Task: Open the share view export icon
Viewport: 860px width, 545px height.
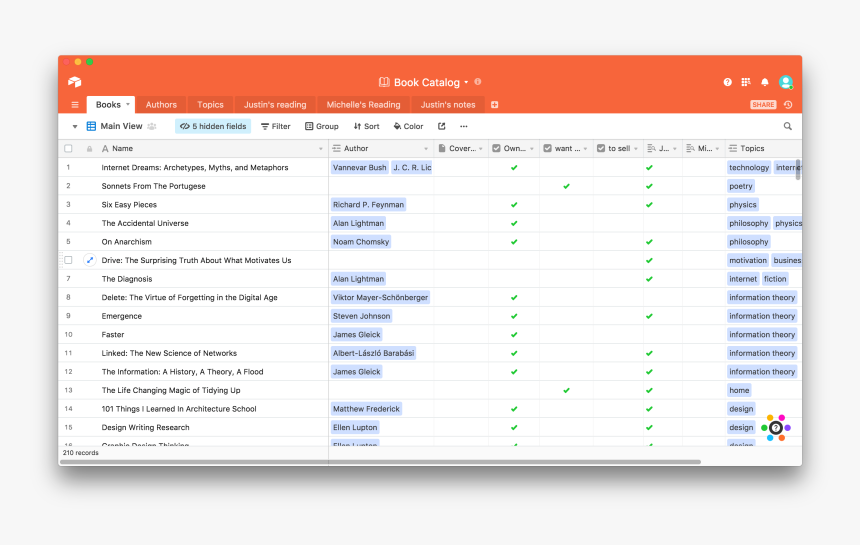Action: 442,126
